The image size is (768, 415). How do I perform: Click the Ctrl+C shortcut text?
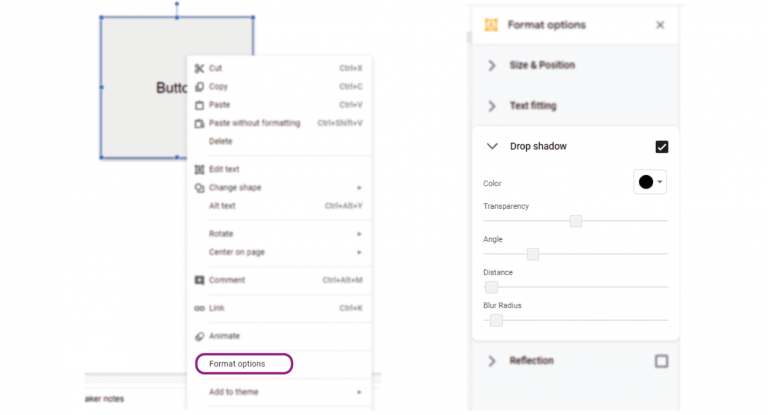pos(351,87)
